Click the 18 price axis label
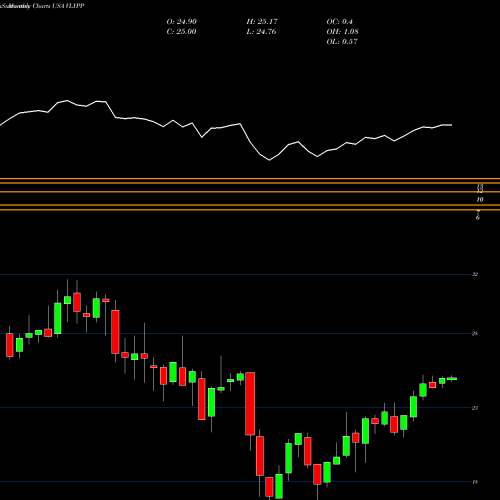The height and width of the screenshot is (500, 500). tap(475, 482)
